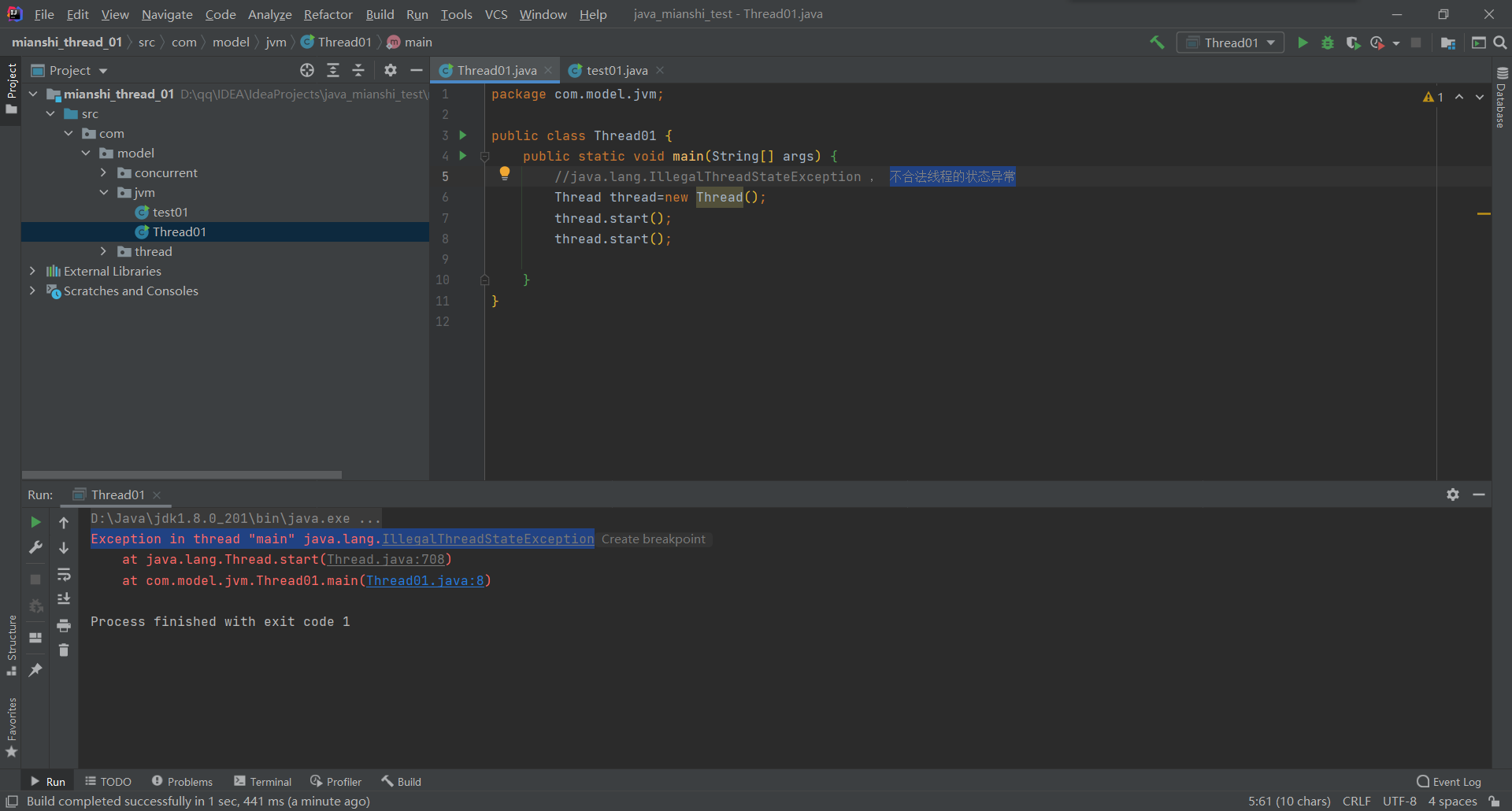
Task: Expand the concurrent package
Action: [103, 172]
